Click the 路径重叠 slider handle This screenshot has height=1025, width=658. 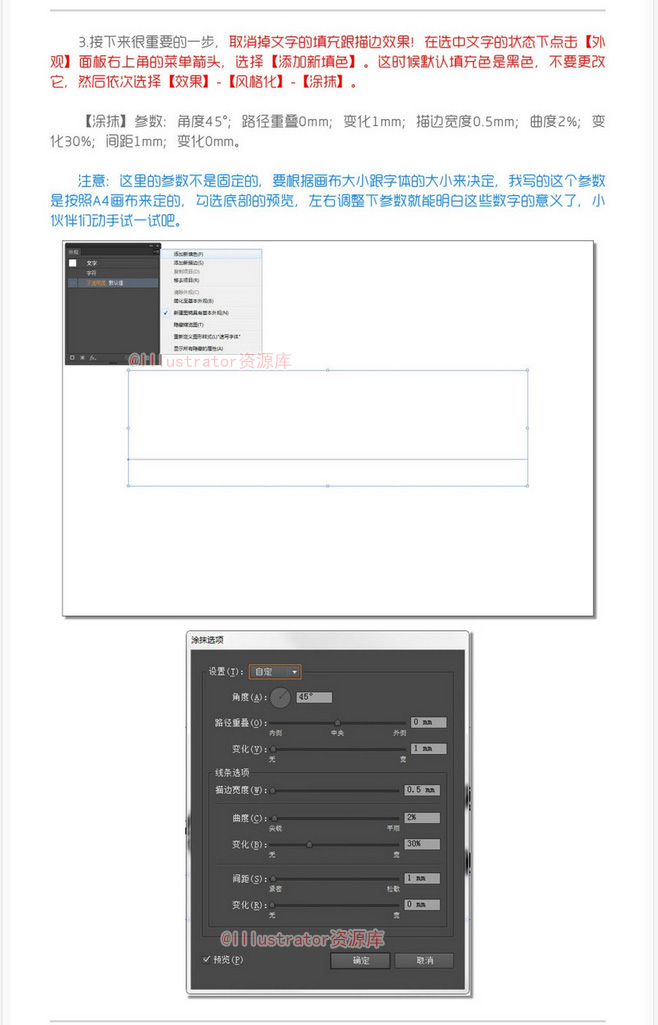[338, 723]
